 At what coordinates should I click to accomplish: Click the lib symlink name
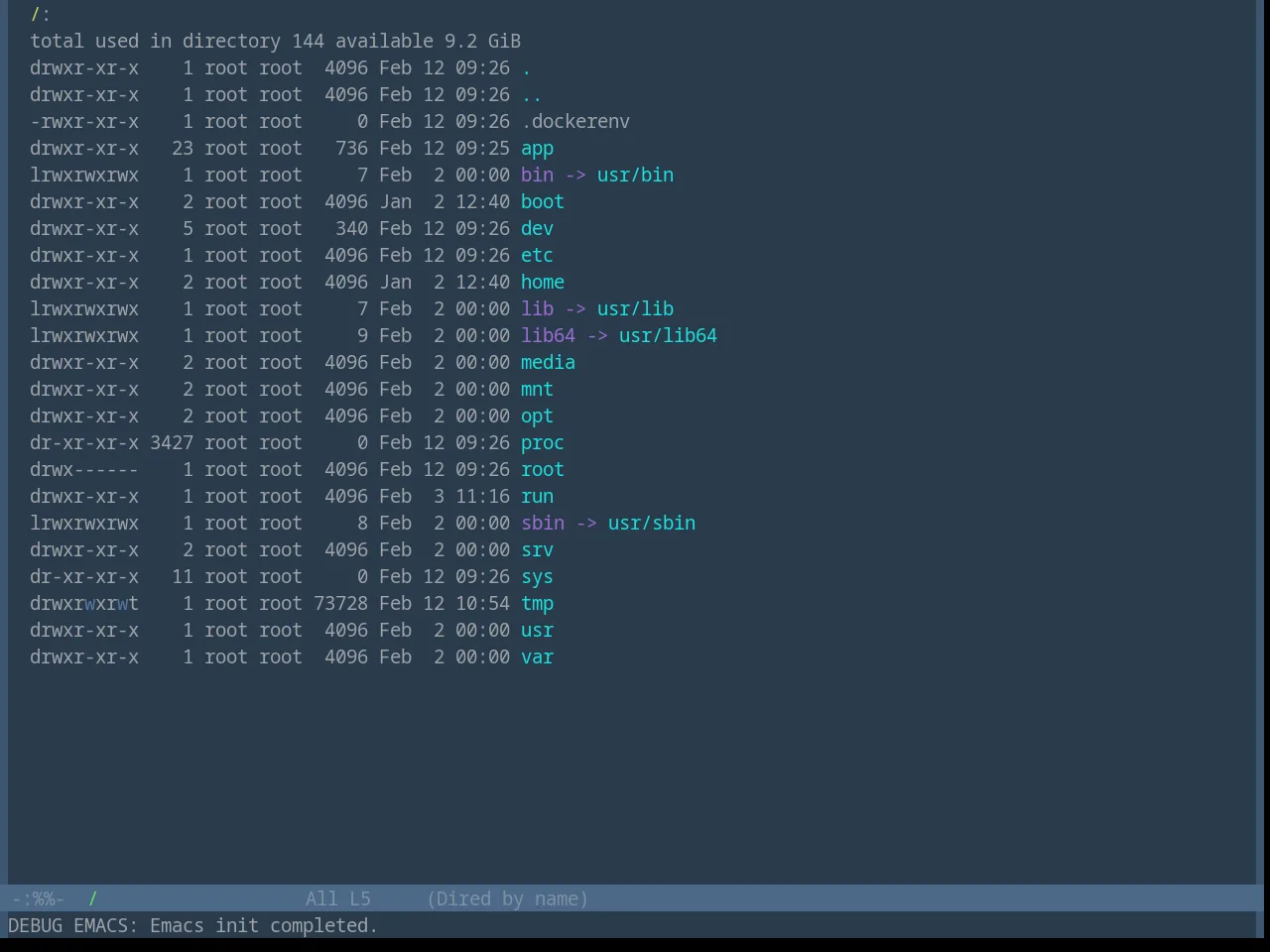537,309
